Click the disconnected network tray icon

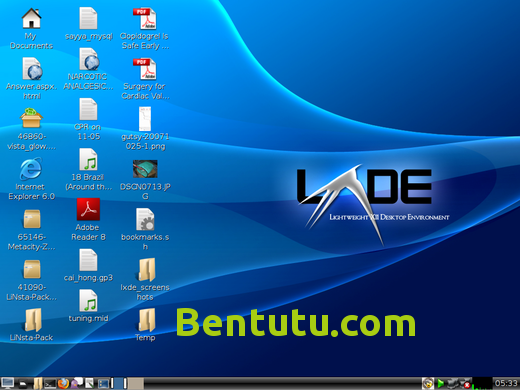click(x=466, y=383)
